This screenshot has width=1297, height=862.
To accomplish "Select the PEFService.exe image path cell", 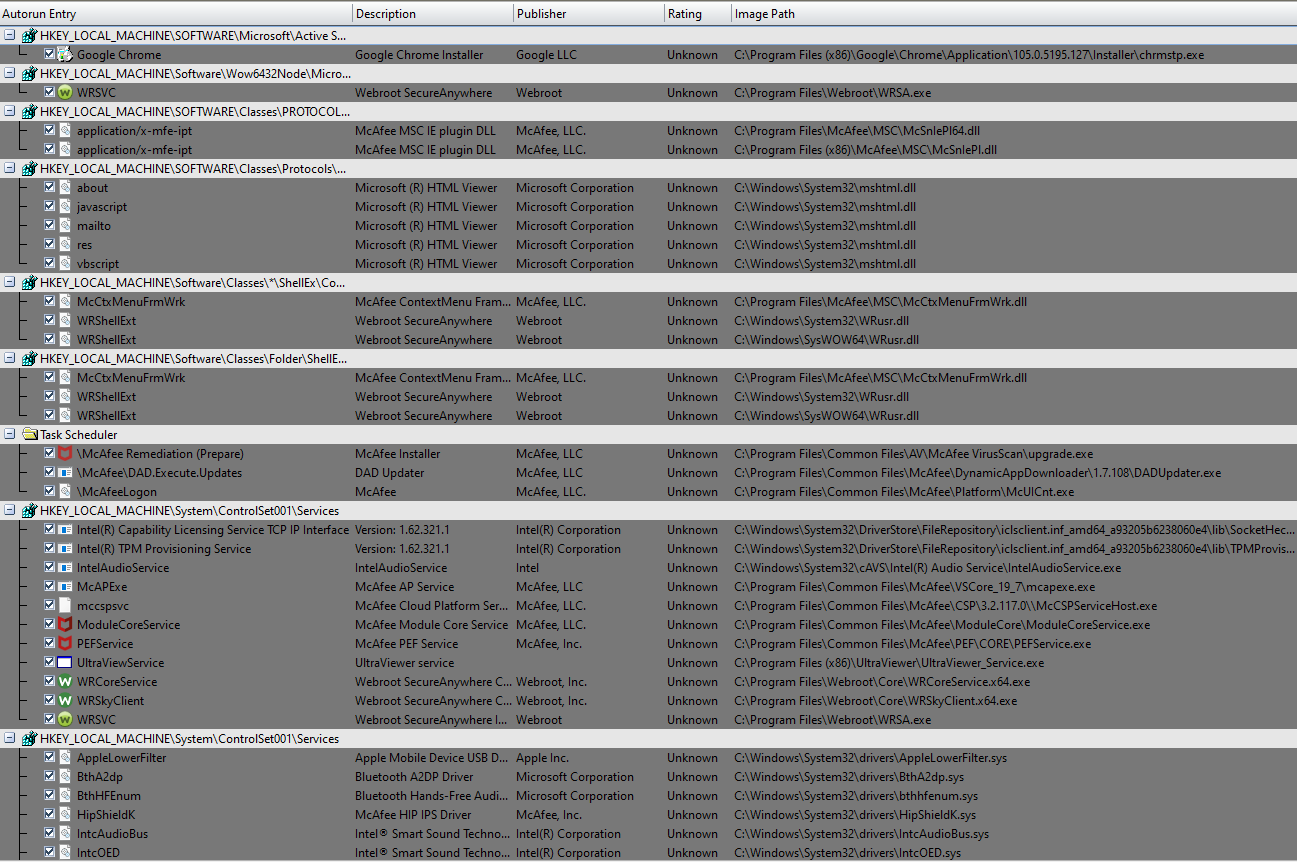I will click(x=913, y=644).
